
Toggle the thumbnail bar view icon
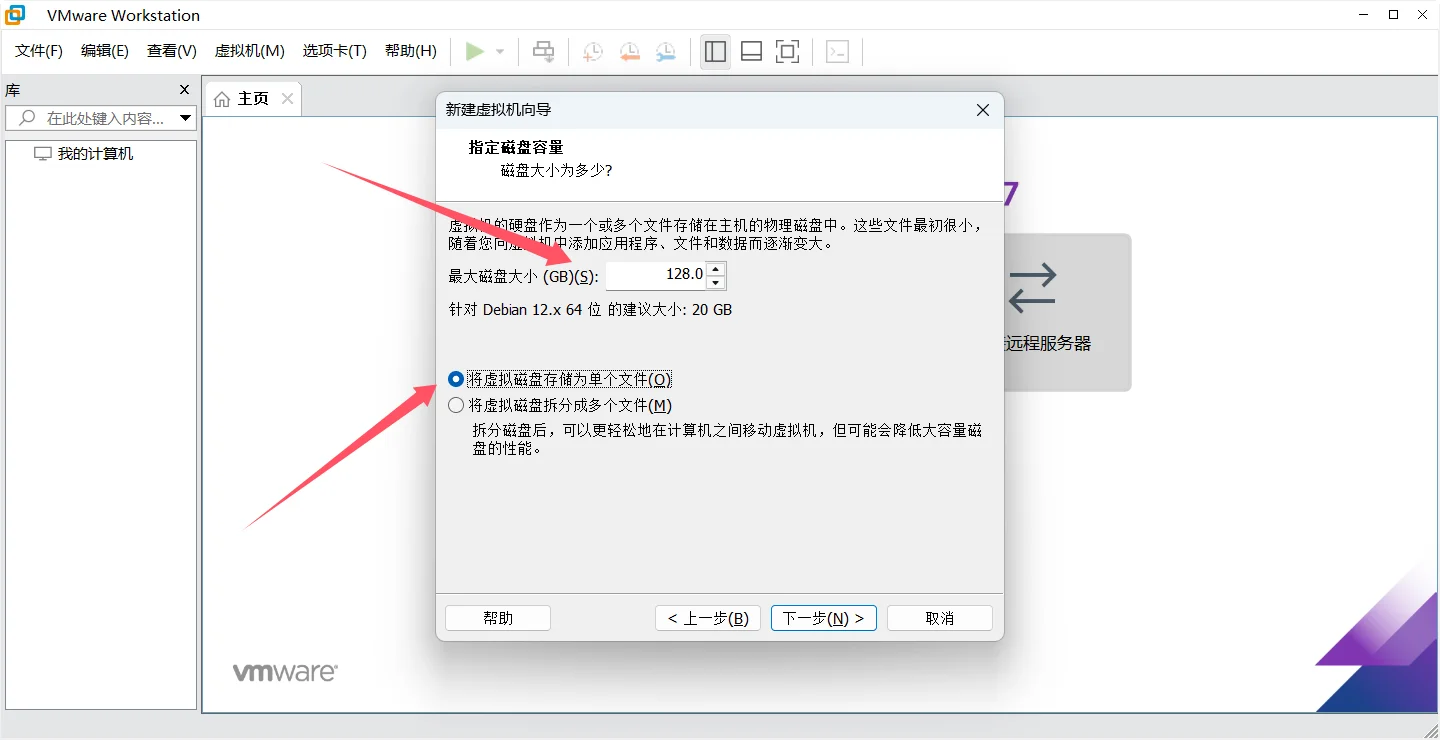point(751,51)
